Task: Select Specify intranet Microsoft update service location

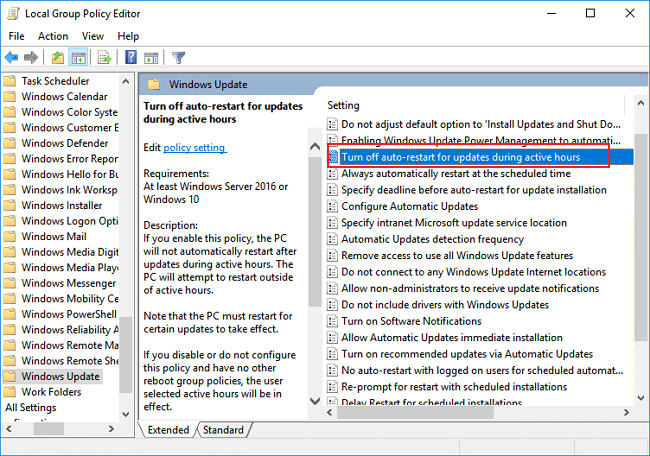Action: 454,223
